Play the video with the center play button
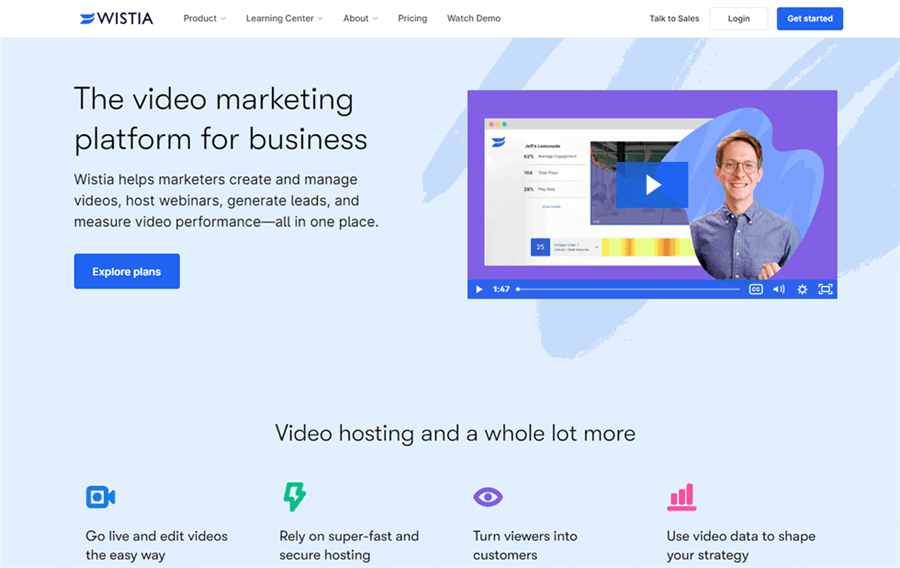The width and height of the screenshot is (900, 568). 652,185
